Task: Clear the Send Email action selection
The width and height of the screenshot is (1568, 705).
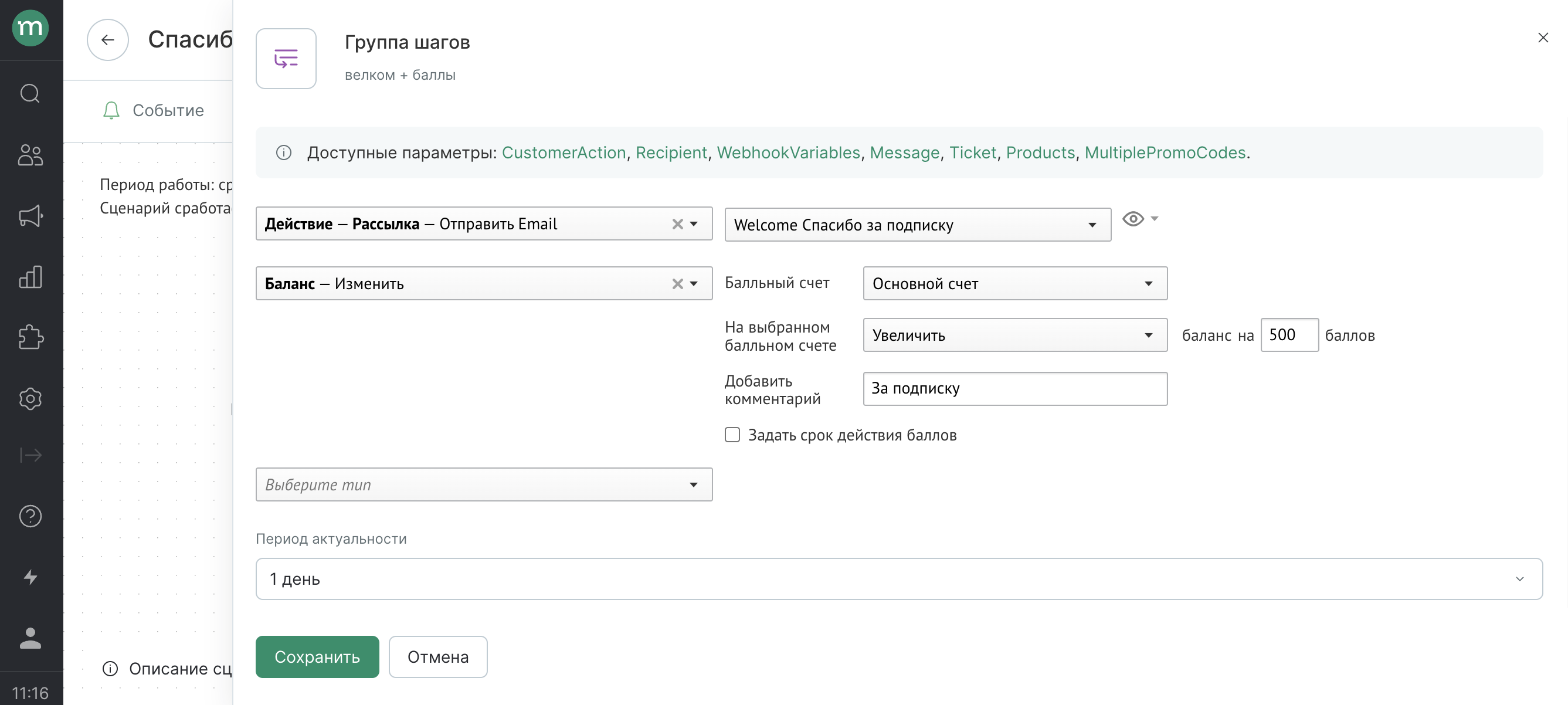Action: 677,224
